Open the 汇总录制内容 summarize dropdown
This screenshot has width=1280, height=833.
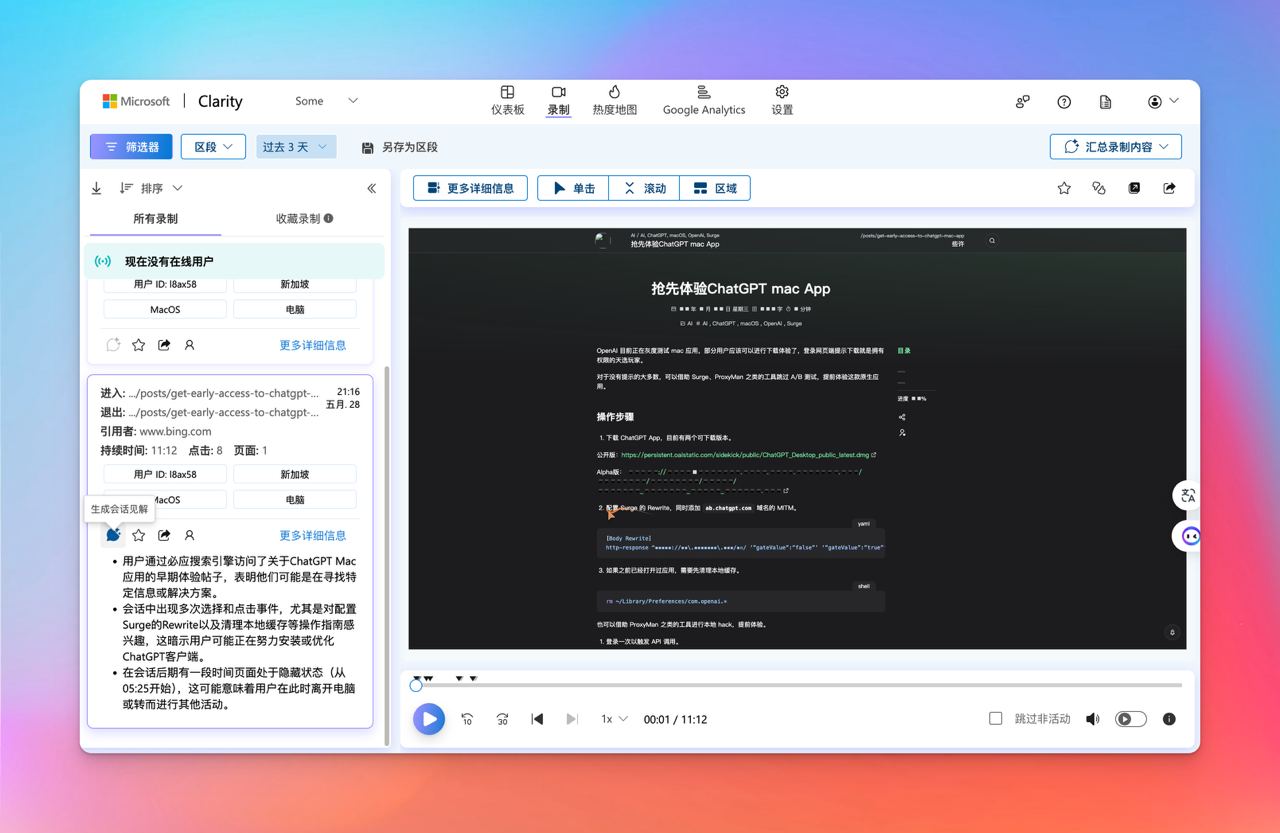point(1116,146)
